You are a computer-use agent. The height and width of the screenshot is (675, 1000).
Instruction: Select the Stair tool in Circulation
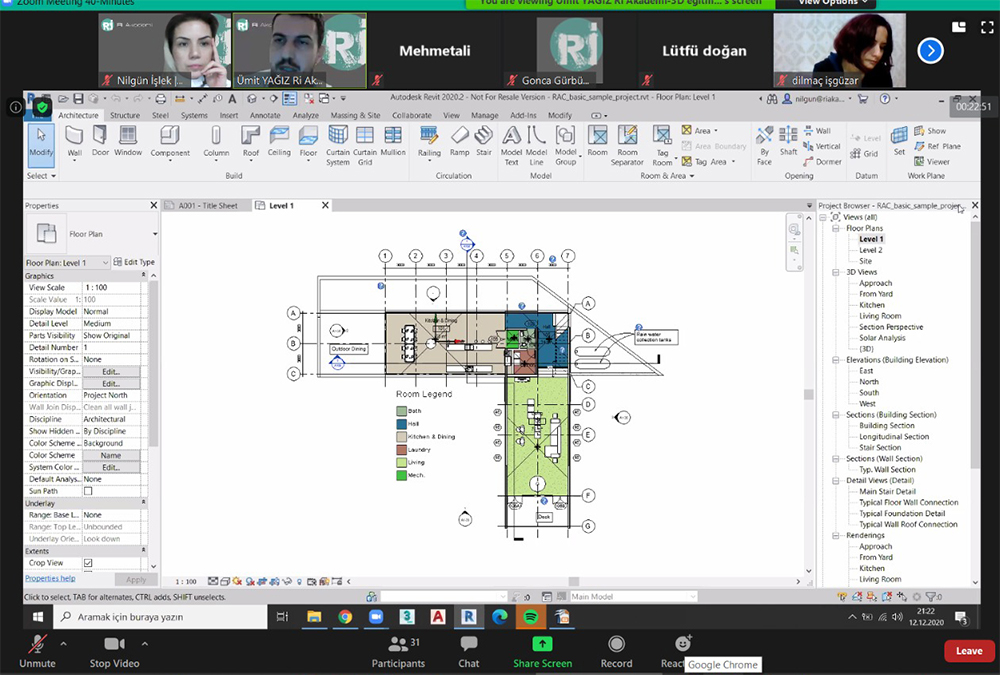[483, 141]
